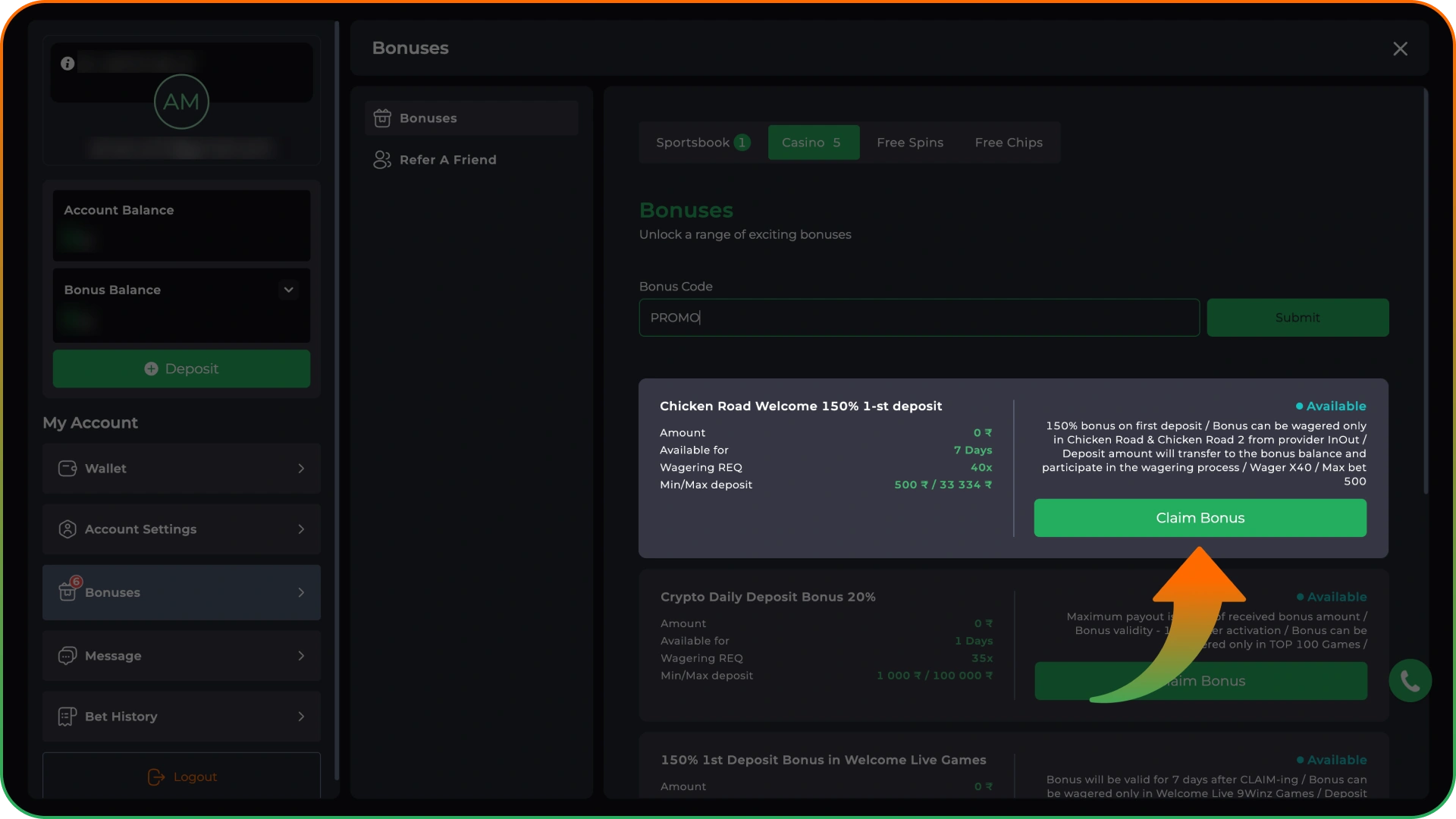Expand the Wallet chevron arrow

301,469
